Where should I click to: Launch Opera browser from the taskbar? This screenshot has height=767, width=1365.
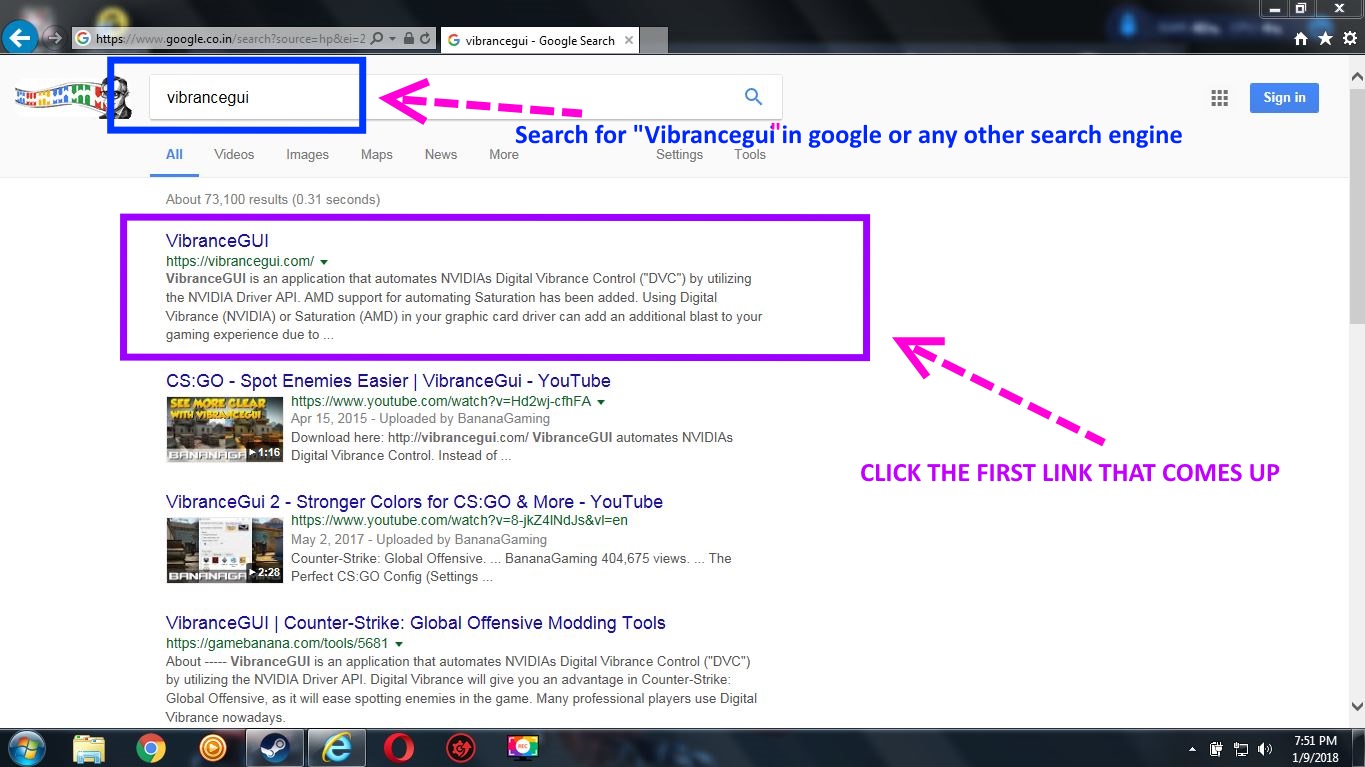coord(399,747)
